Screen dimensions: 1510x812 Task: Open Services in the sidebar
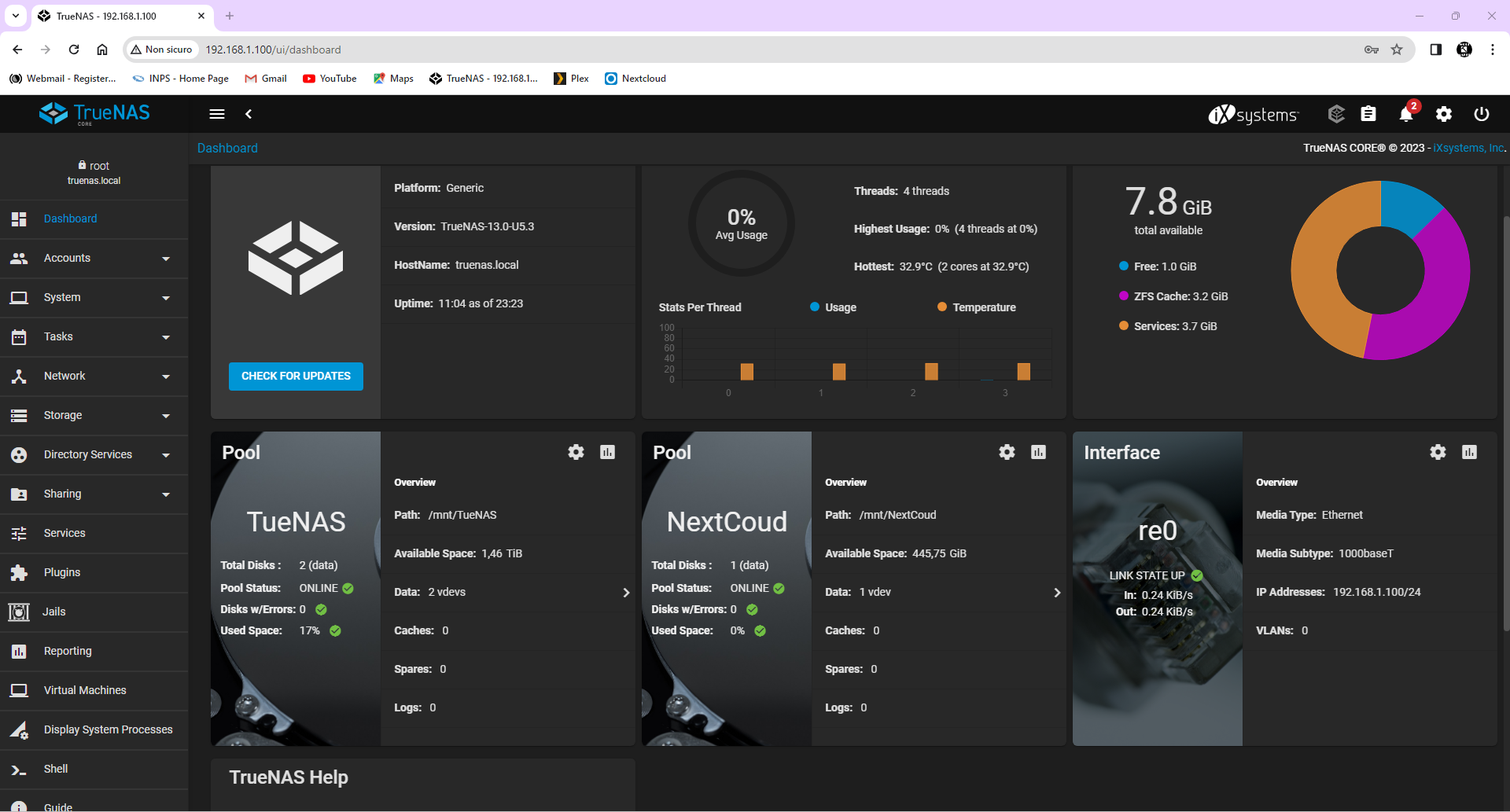pos(94,534)
